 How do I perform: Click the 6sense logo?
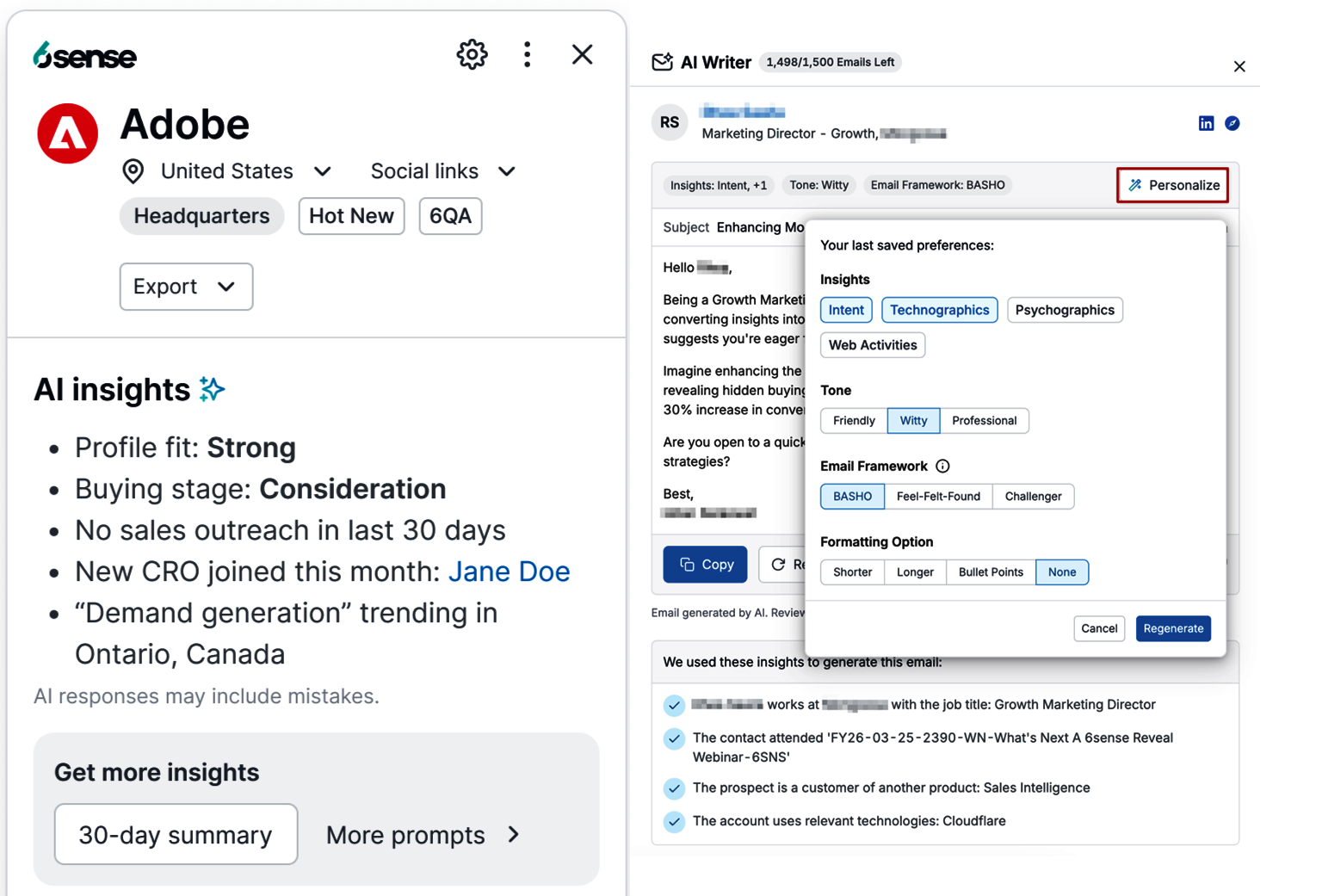click(x=84, y=56)
